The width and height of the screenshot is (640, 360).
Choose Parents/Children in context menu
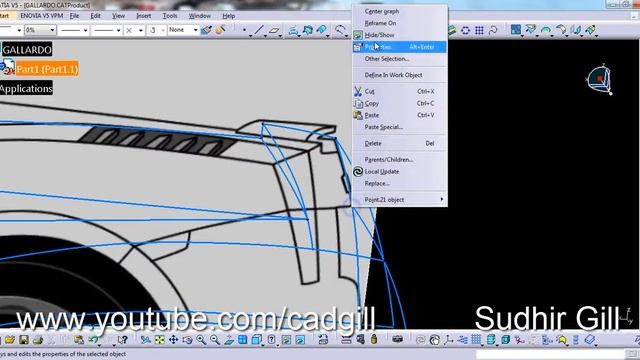[x=400, y=160]
